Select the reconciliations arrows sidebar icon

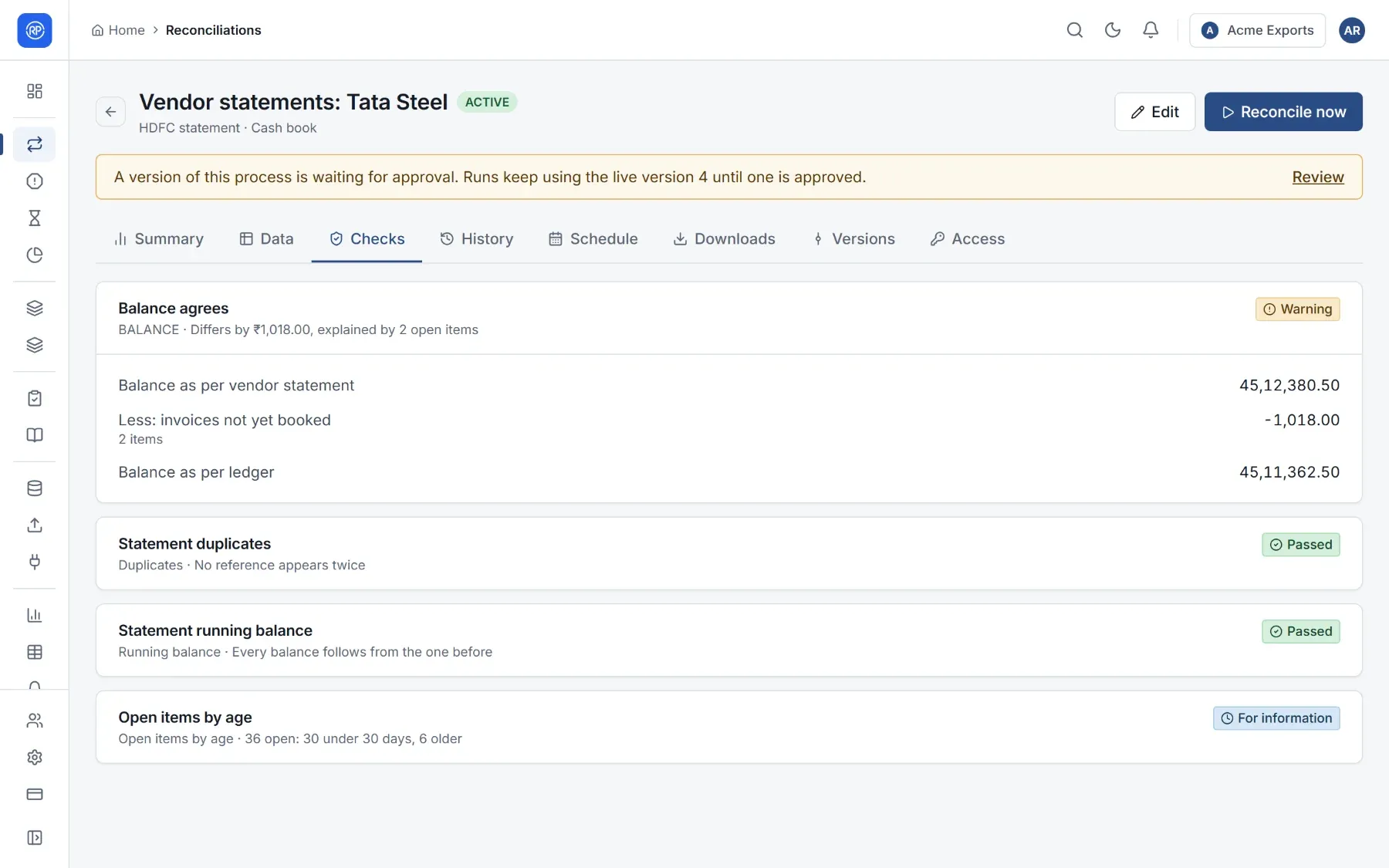tap(34, 144)
